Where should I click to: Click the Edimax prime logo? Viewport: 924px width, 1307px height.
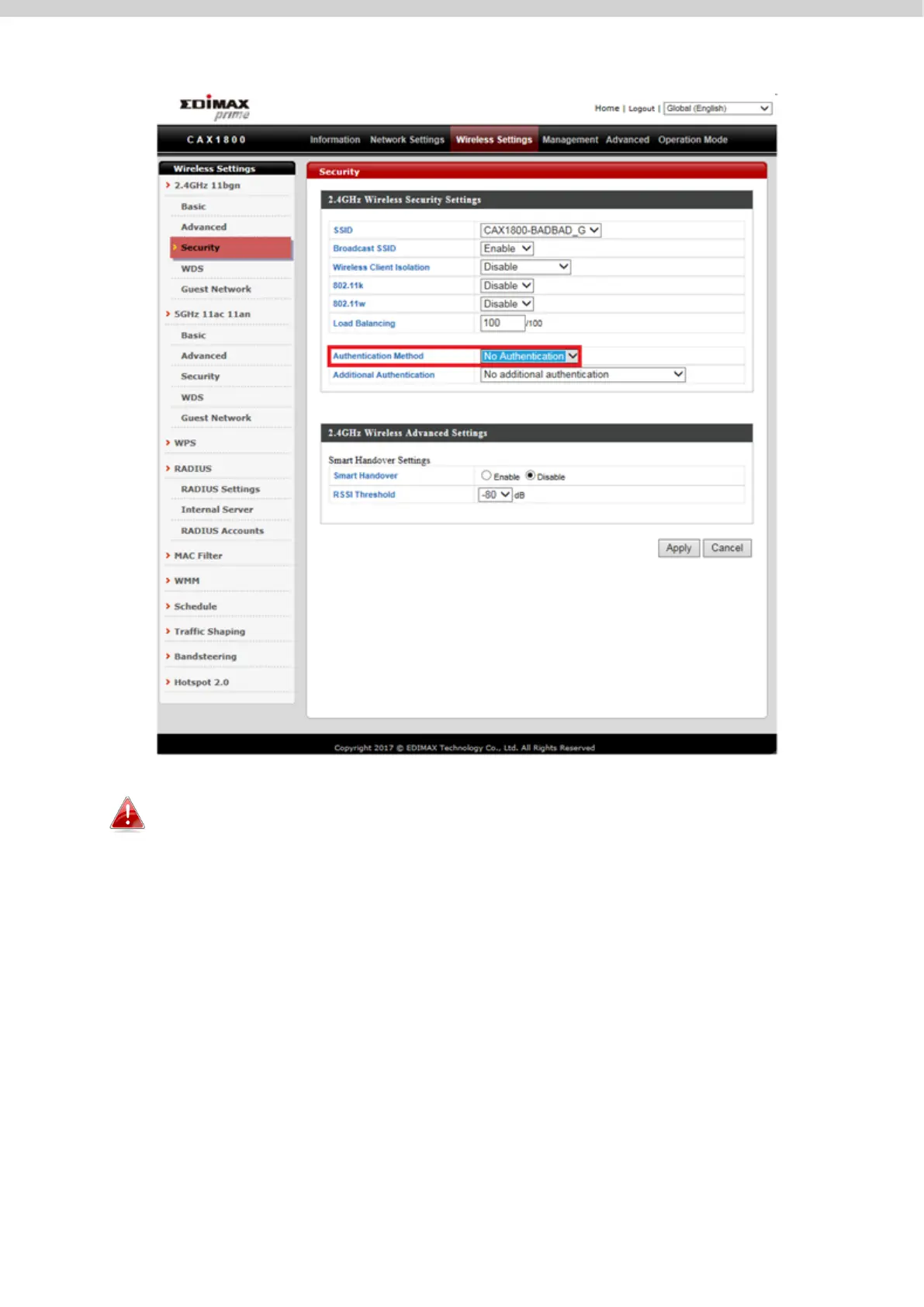pyautogui.click(x=215, y=109)
